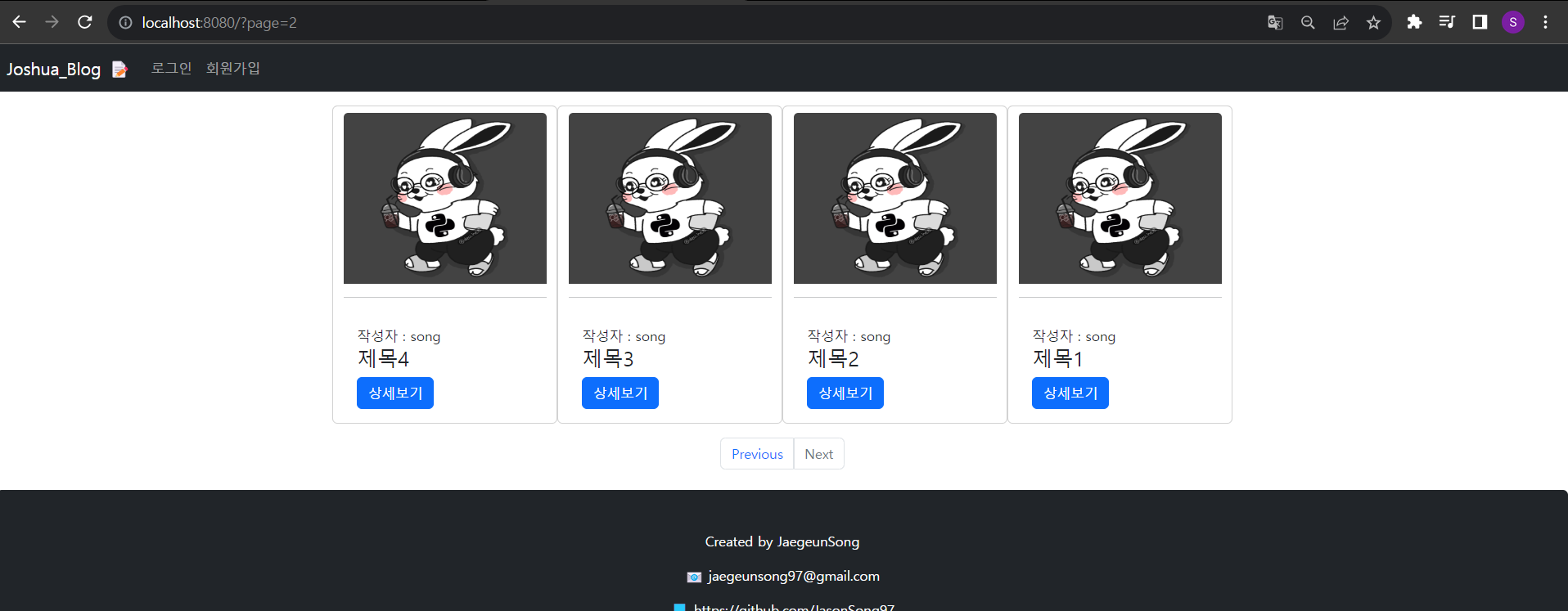1568x611 pixels.
Task: Go to Joshua_Blog home brand link
Action: pos(54,69)
